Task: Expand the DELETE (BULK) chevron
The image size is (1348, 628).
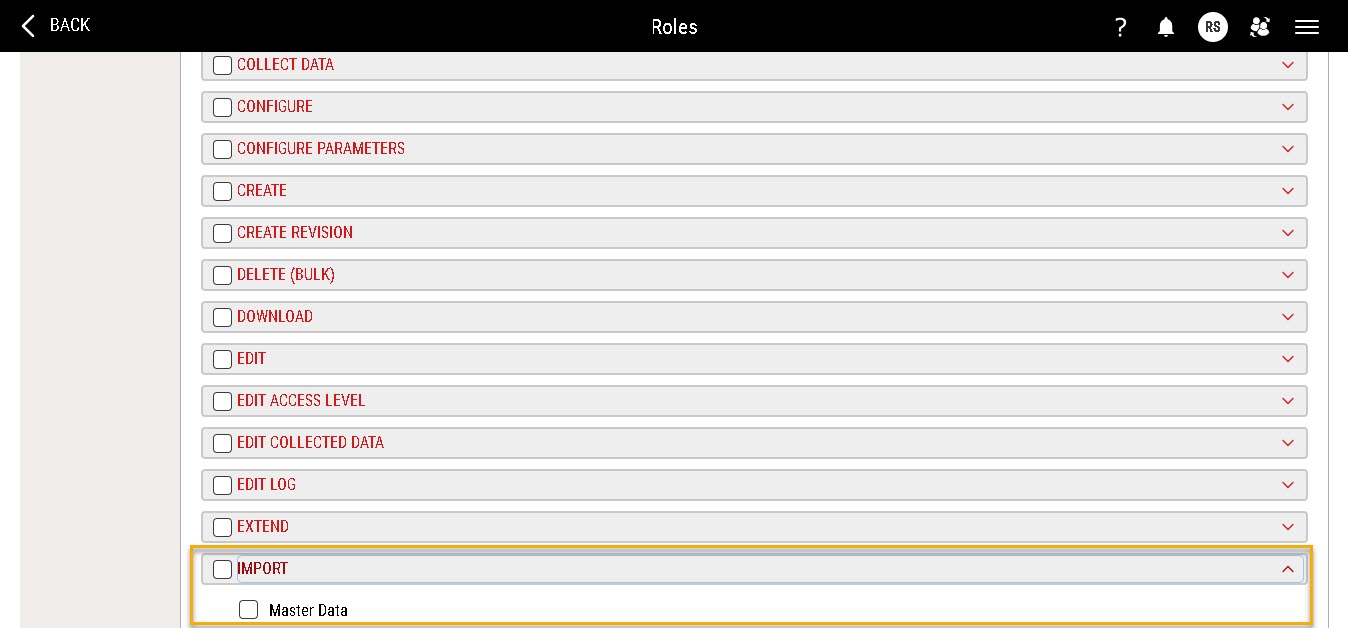Action: click(1288, 275)
